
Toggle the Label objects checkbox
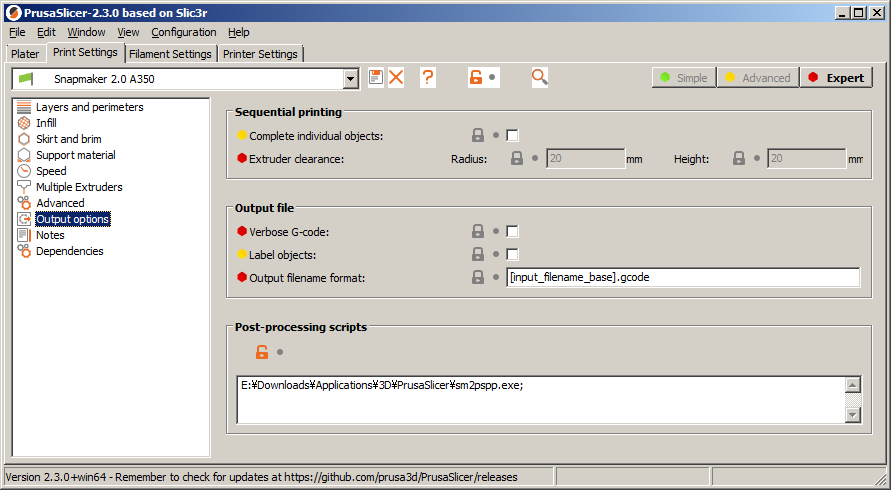point(512,254)
